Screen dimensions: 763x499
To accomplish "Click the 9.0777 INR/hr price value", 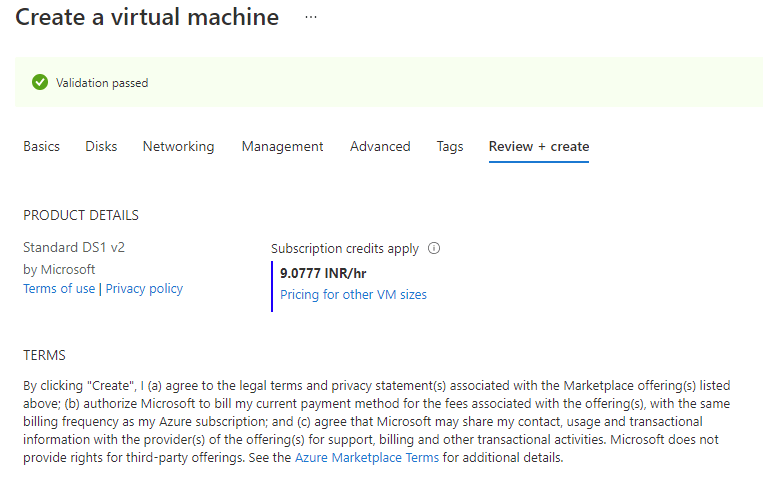I will pos(323,273).
